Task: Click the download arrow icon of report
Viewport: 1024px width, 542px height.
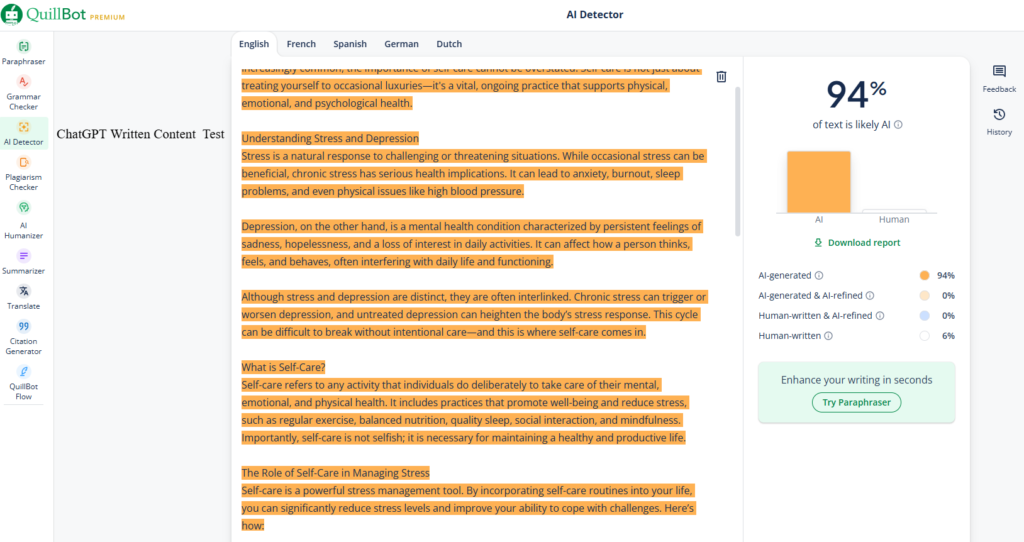Action: pyautogui.click(x=818, y=242)
